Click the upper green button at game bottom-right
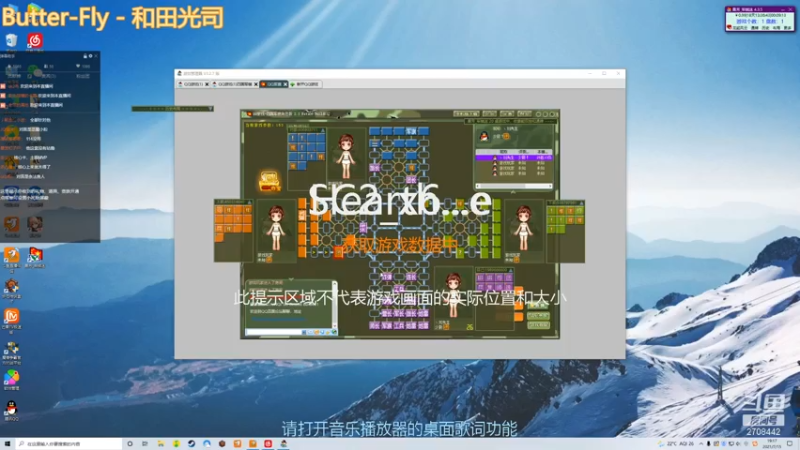The height and width of the screenshot is (450, 800). tap(538, 316)
